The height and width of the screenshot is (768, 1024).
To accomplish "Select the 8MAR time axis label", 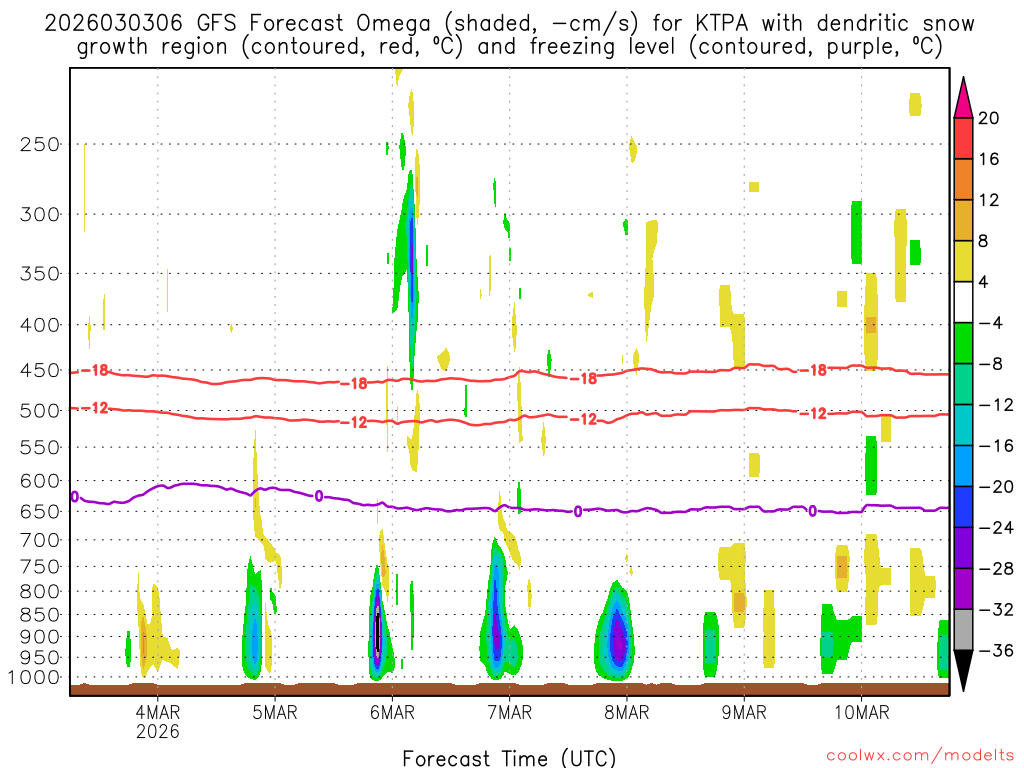I will coord(627,712).
